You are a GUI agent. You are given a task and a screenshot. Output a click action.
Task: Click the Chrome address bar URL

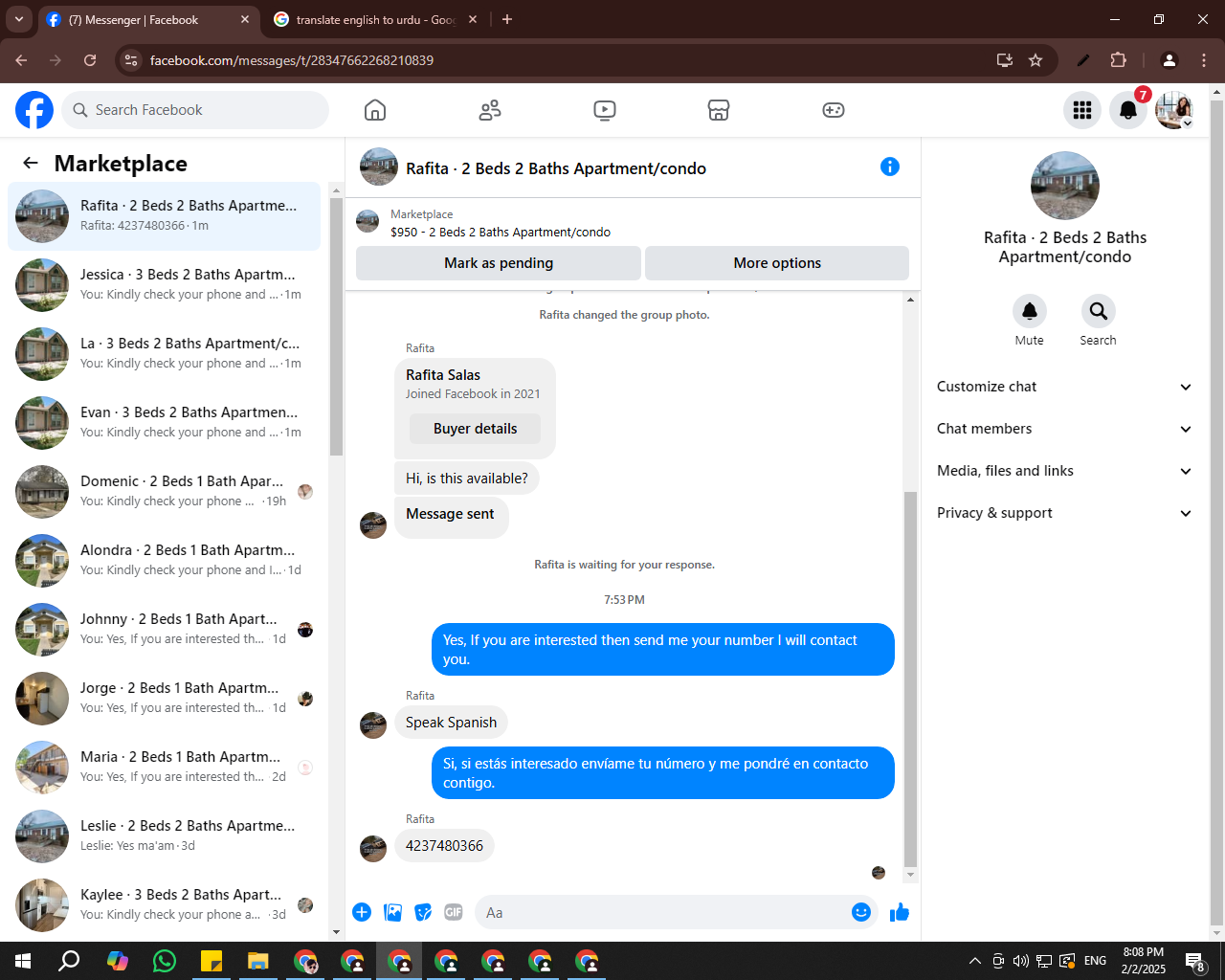(292, 60)
